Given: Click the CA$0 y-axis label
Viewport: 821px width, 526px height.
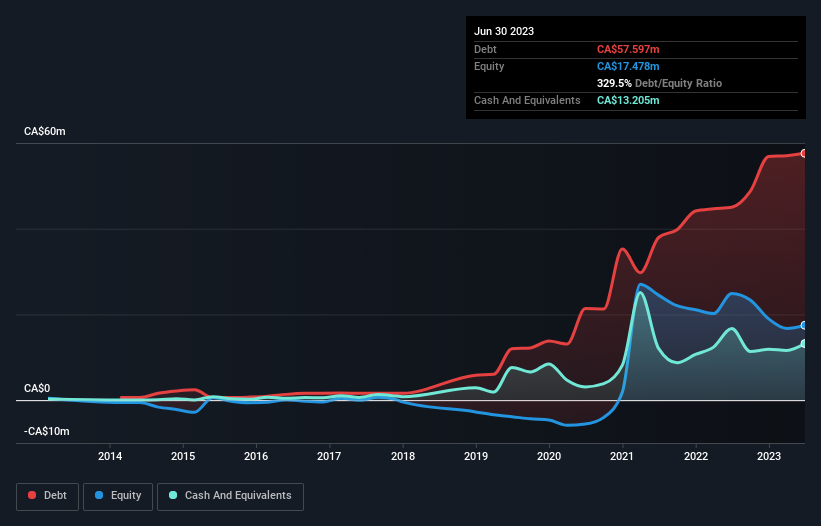Looking at the screenshot, I should [37, 388].
